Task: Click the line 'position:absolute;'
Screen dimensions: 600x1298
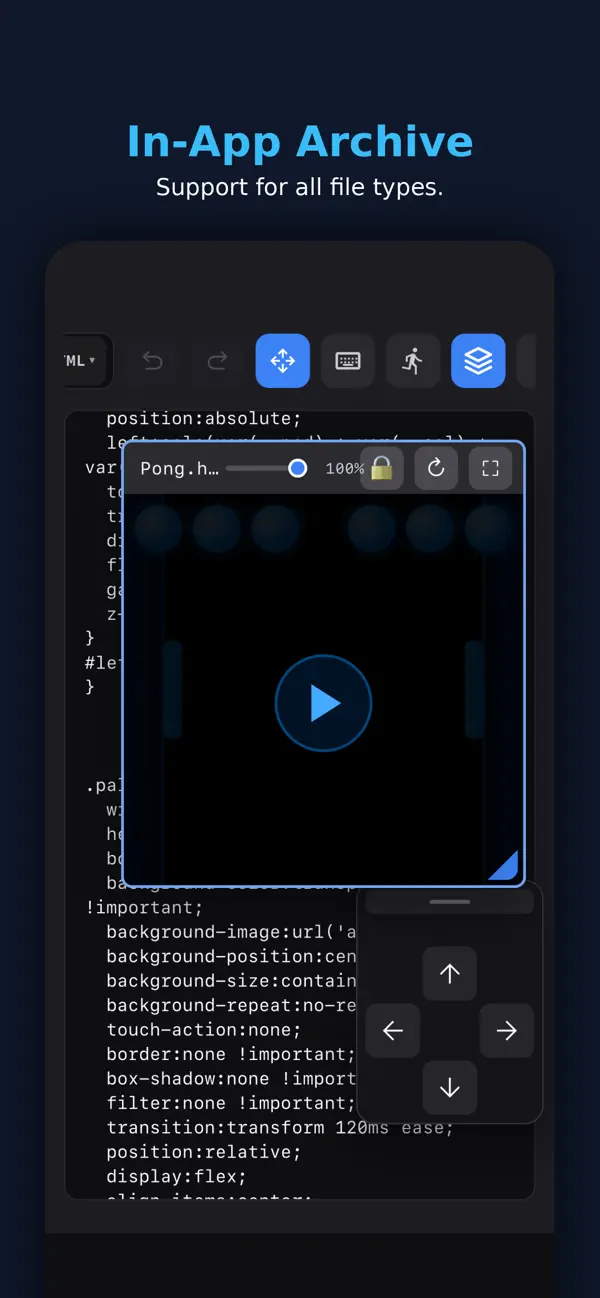Action: tap(204, 418)
